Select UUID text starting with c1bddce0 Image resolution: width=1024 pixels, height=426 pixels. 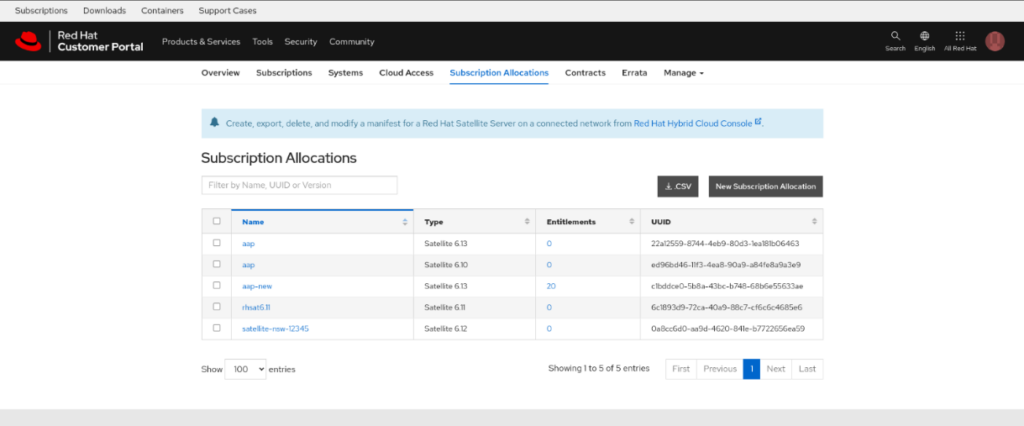727,286
